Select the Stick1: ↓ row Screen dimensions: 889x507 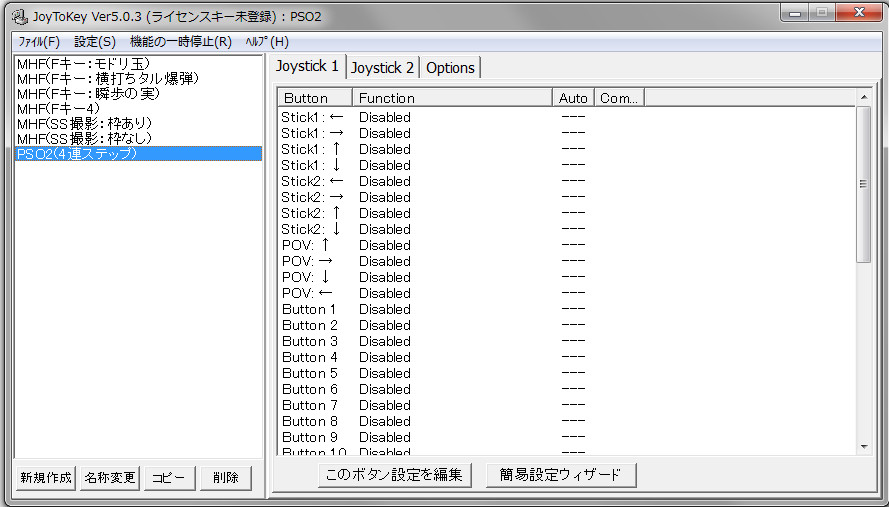tap(567, 165)
